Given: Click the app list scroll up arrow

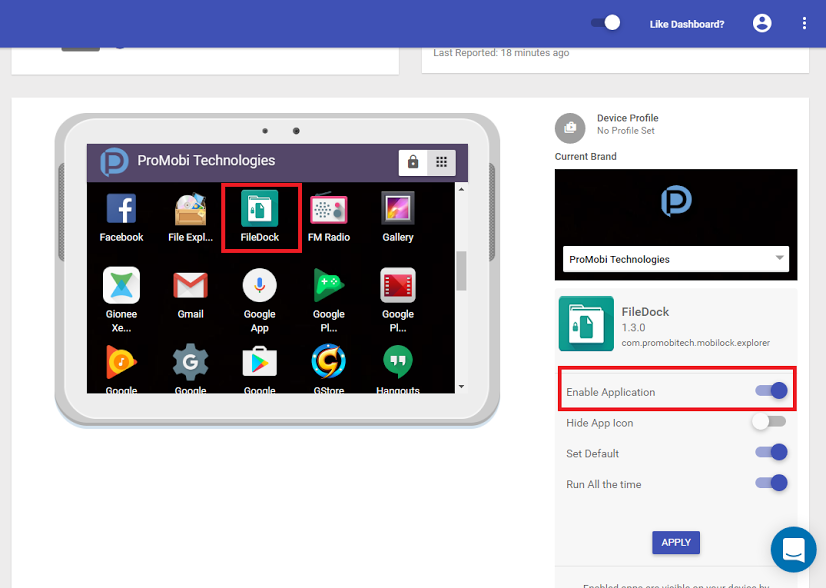Looking at the screenshot, I should click(461, 189).
